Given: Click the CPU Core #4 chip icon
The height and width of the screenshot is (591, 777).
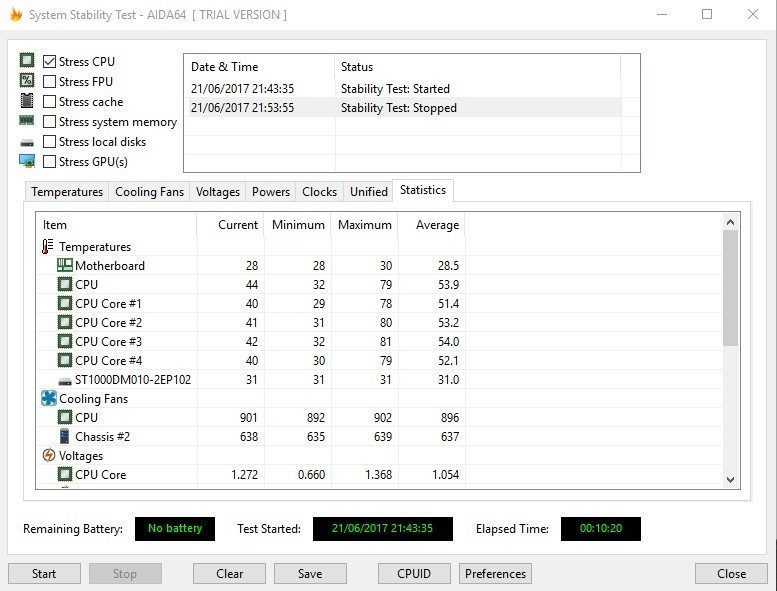Looking at the screenshot, I should (x=64, y=360).
